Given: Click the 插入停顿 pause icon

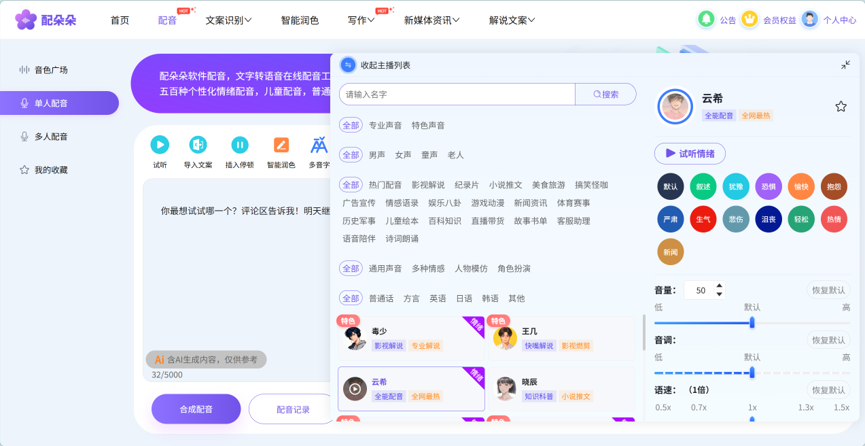Looking at the screenshot, I should (239, 145).
